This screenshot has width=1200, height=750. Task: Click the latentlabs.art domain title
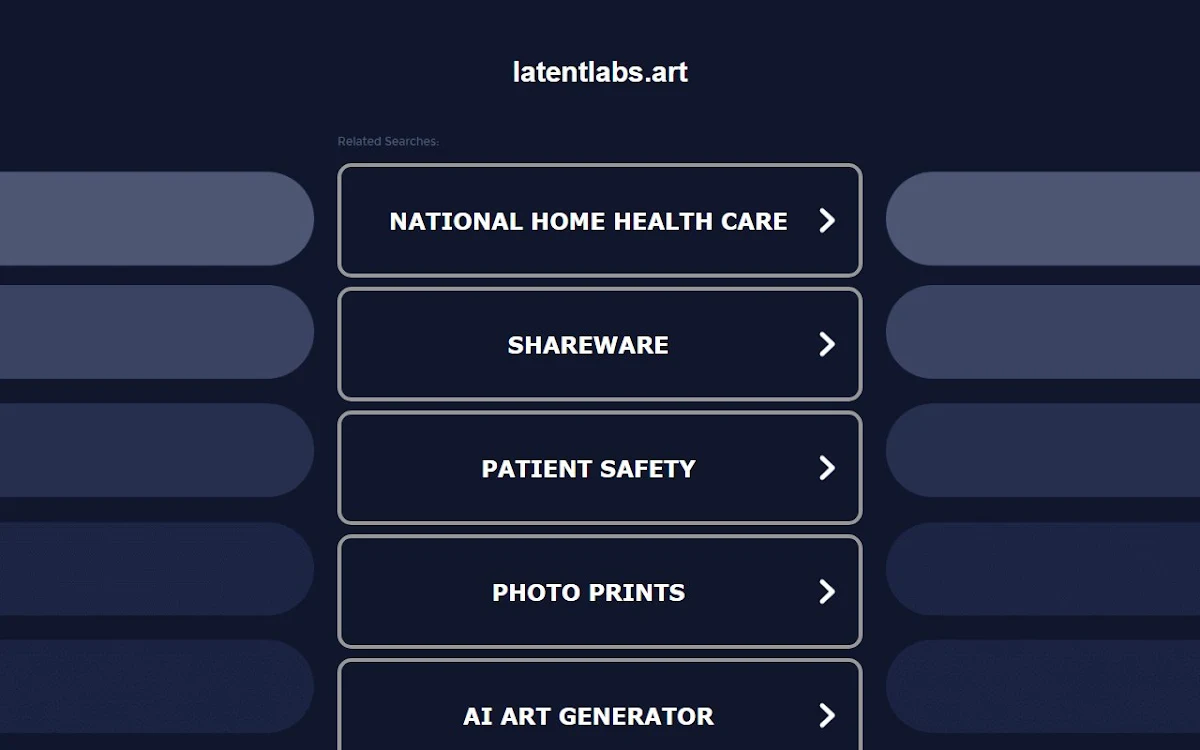click(600, 72)
